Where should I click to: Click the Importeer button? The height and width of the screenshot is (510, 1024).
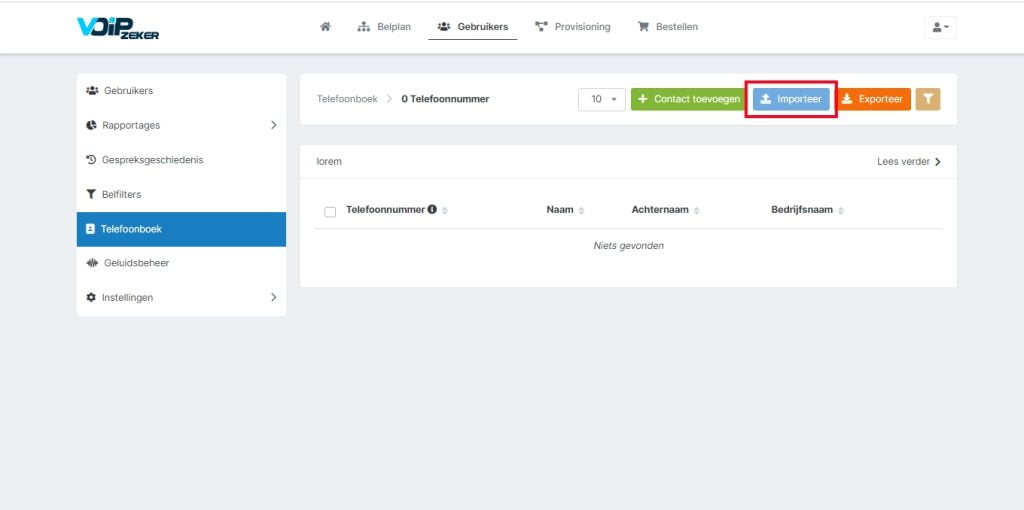(791, 99)
